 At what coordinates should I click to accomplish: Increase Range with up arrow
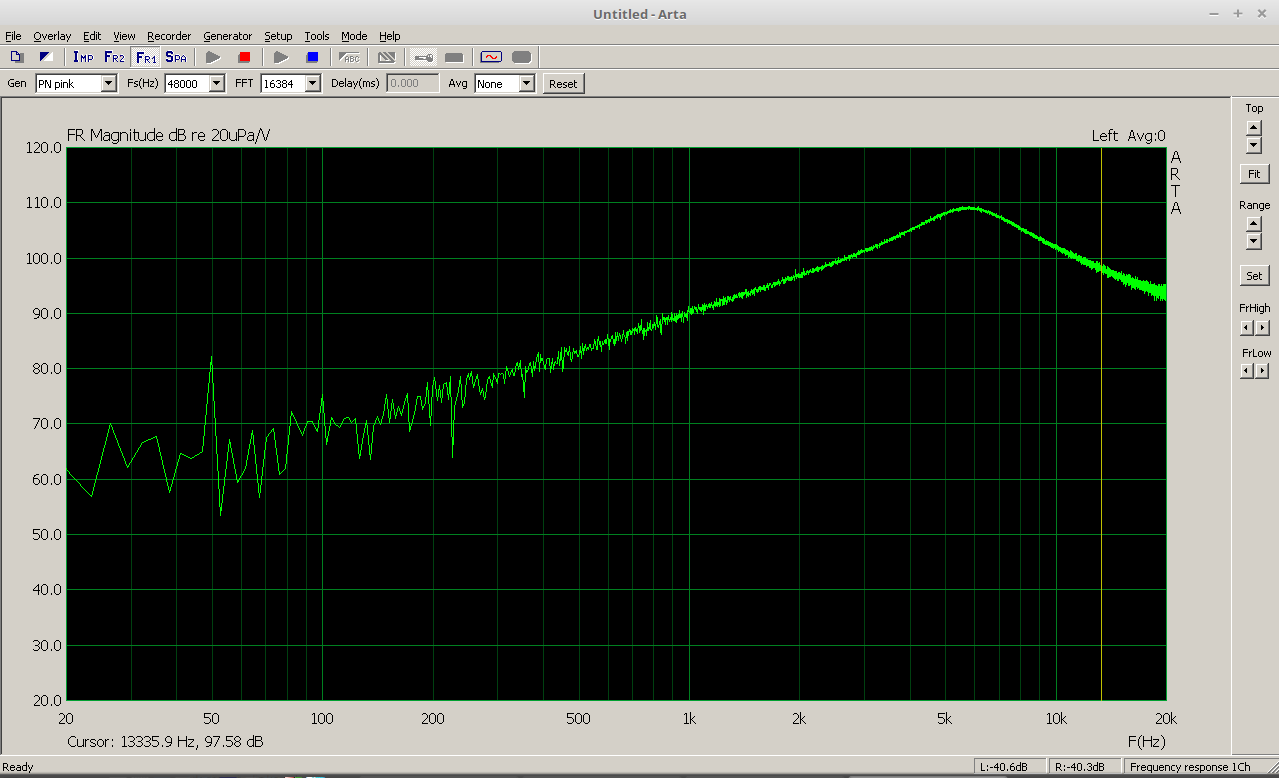point(1254,224)
